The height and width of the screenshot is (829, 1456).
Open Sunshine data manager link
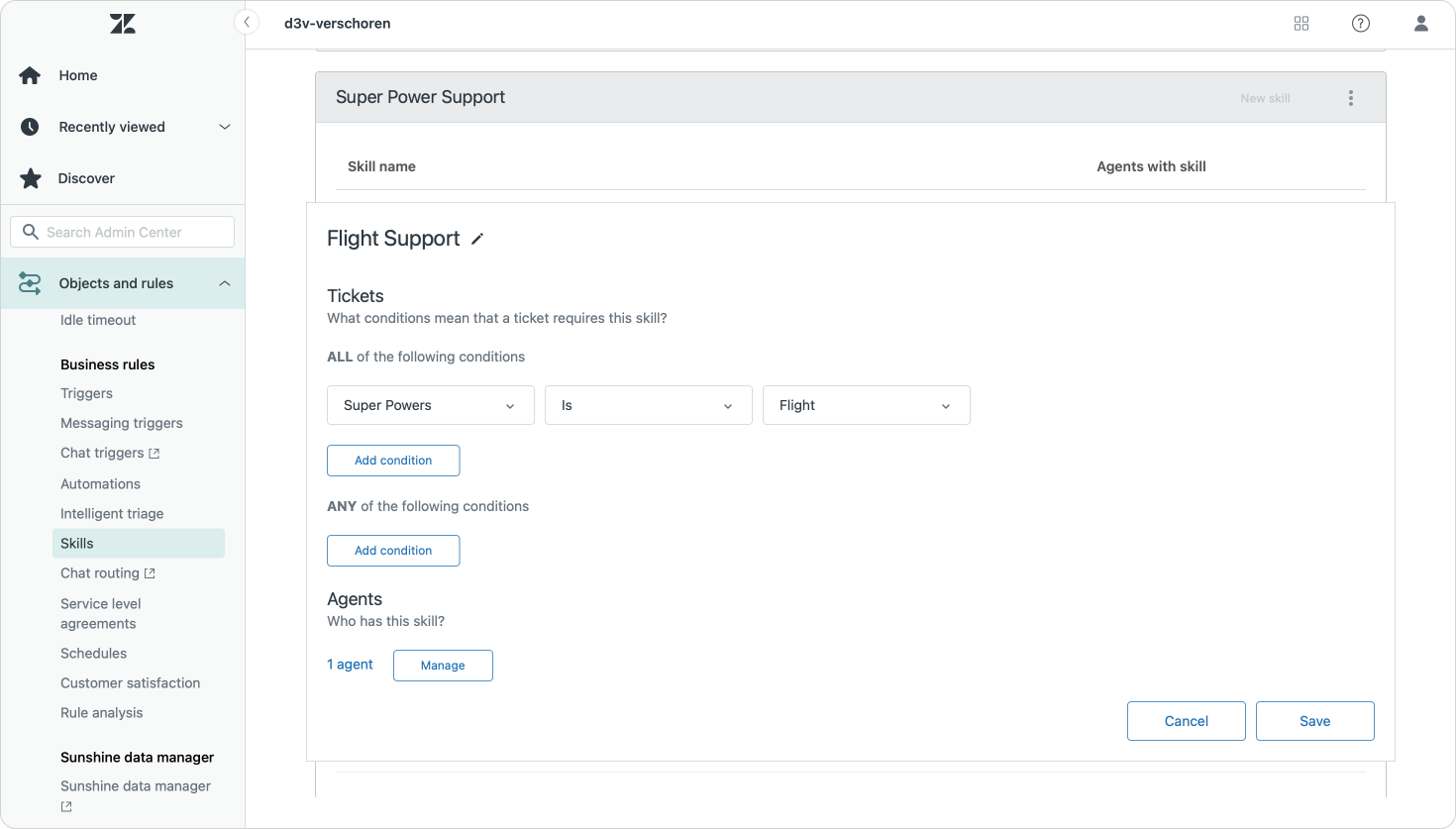coord(136,786)
